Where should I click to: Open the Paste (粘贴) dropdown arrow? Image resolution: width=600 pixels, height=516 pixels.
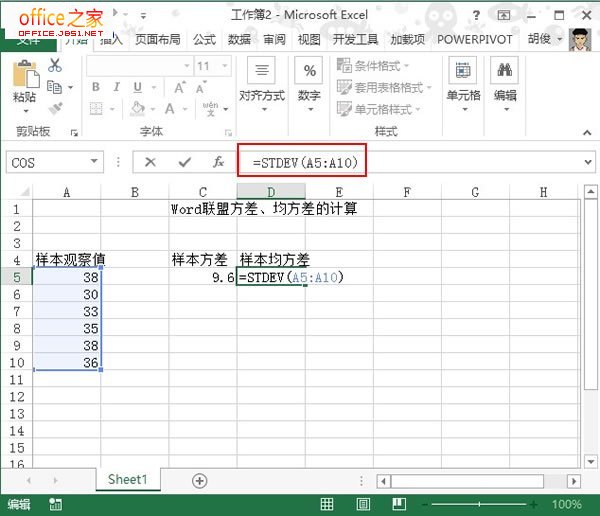(x=26, y=111)
